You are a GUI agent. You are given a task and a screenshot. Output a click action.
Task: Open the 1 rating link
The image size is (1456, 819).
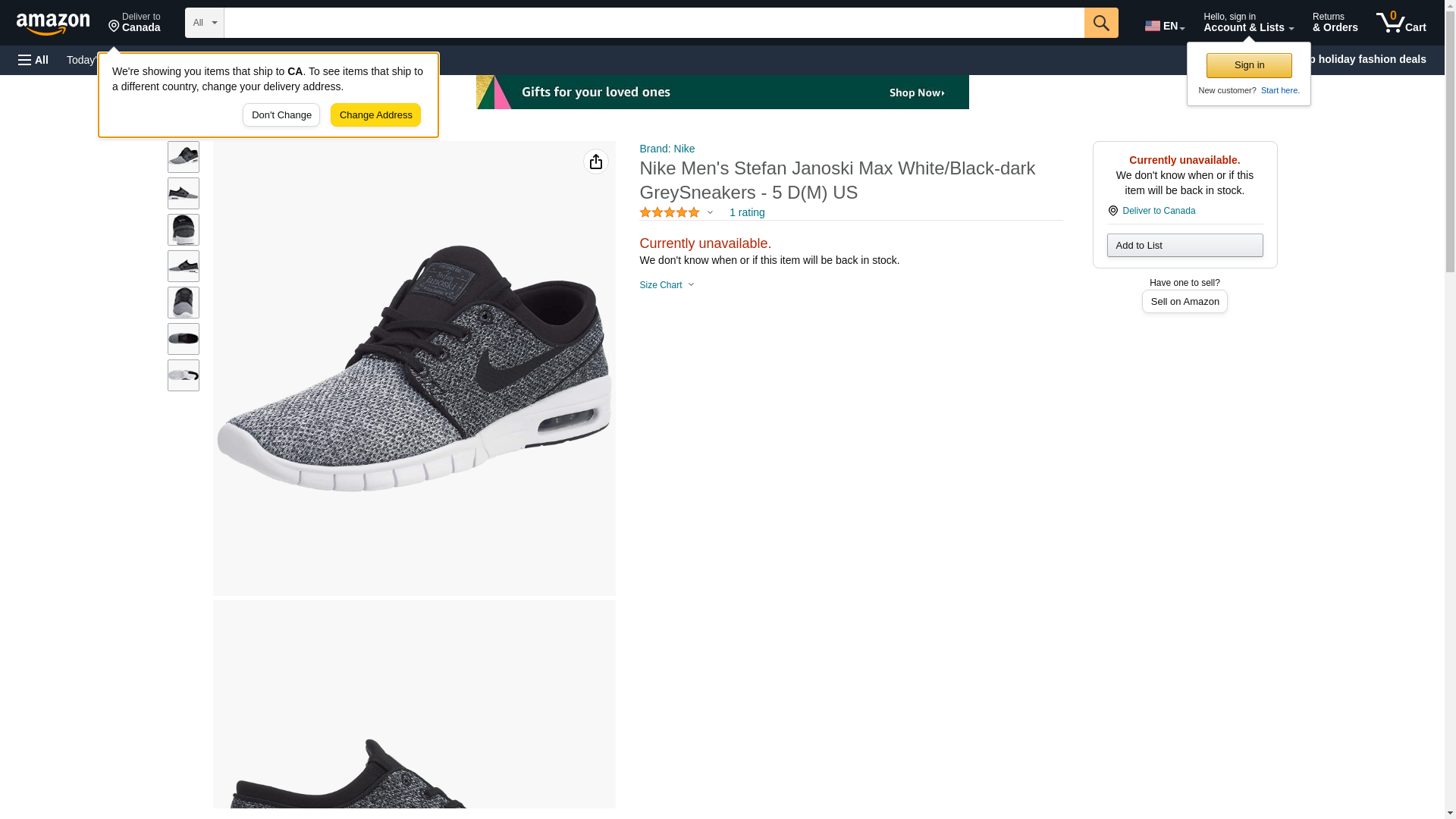coord(746,213)
